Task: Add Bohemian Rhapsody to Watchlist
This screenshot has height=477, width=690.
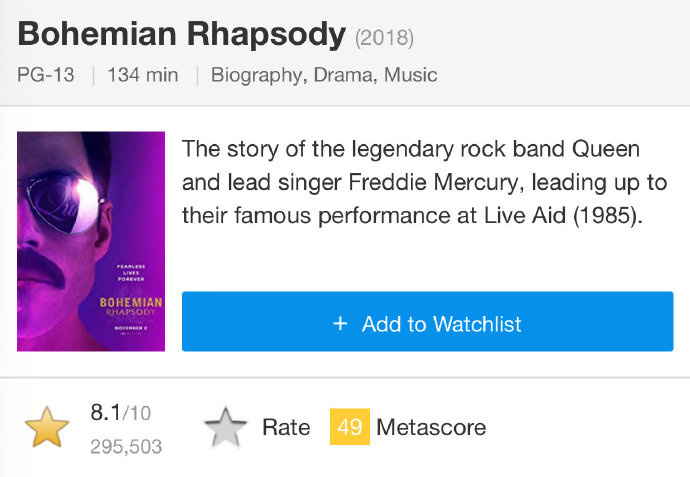Action: tap(427, 321)
